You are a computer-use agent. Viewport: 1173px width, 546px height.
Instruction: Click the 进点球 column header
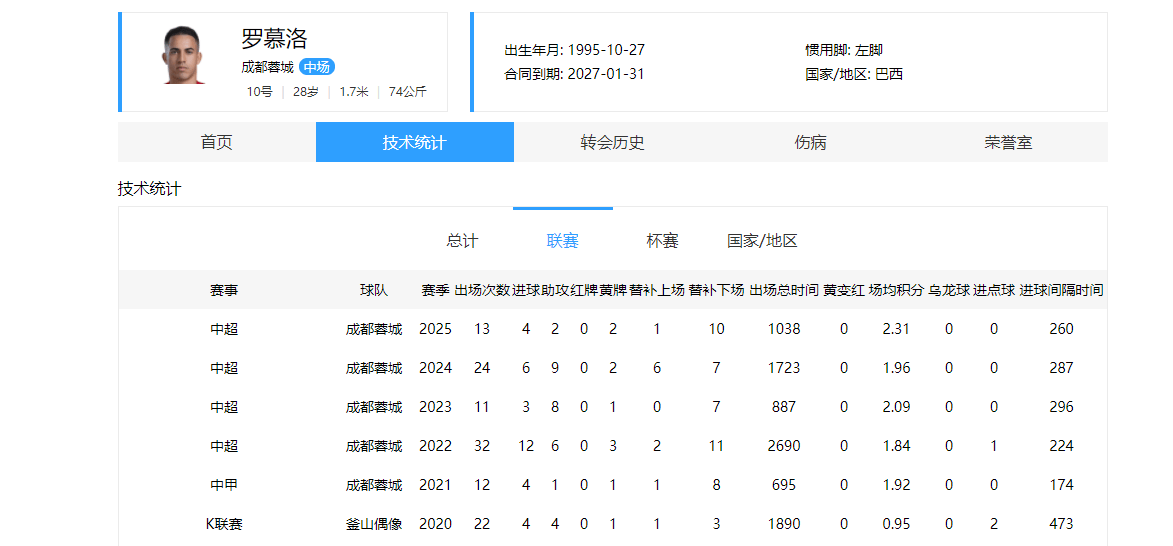994,290
